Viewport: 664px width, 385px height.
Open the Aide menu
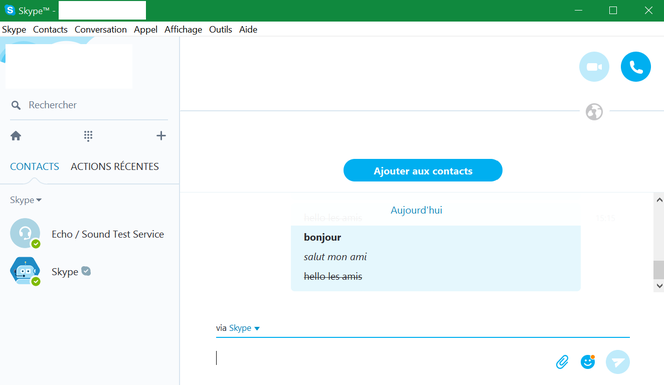pos(248,30)
